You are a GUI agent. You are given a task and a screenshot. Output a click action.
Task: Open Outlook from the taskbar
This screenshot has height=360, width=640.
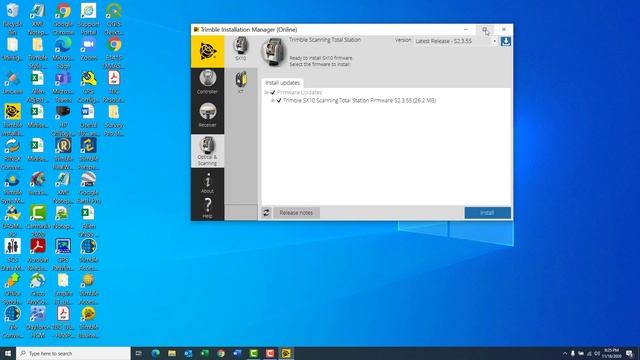click(188, 353)
